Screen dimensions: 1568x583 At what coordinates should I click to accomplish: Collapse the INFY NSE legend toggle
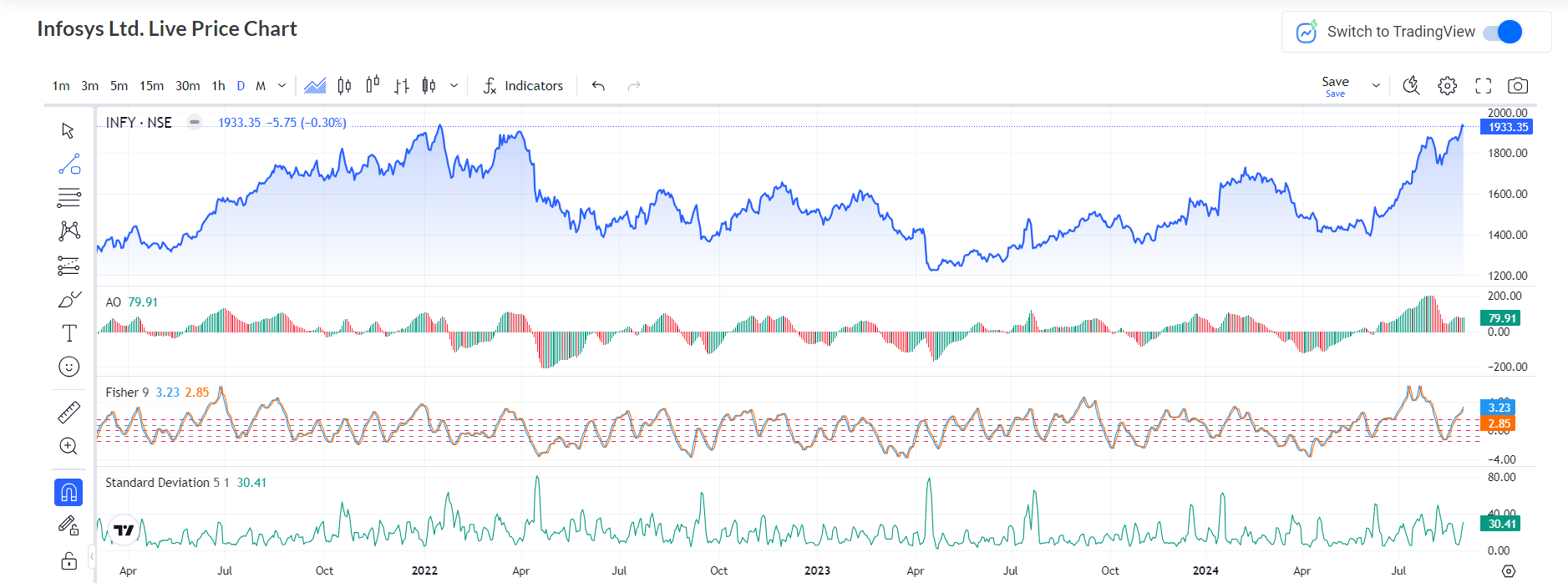(195, 122)
